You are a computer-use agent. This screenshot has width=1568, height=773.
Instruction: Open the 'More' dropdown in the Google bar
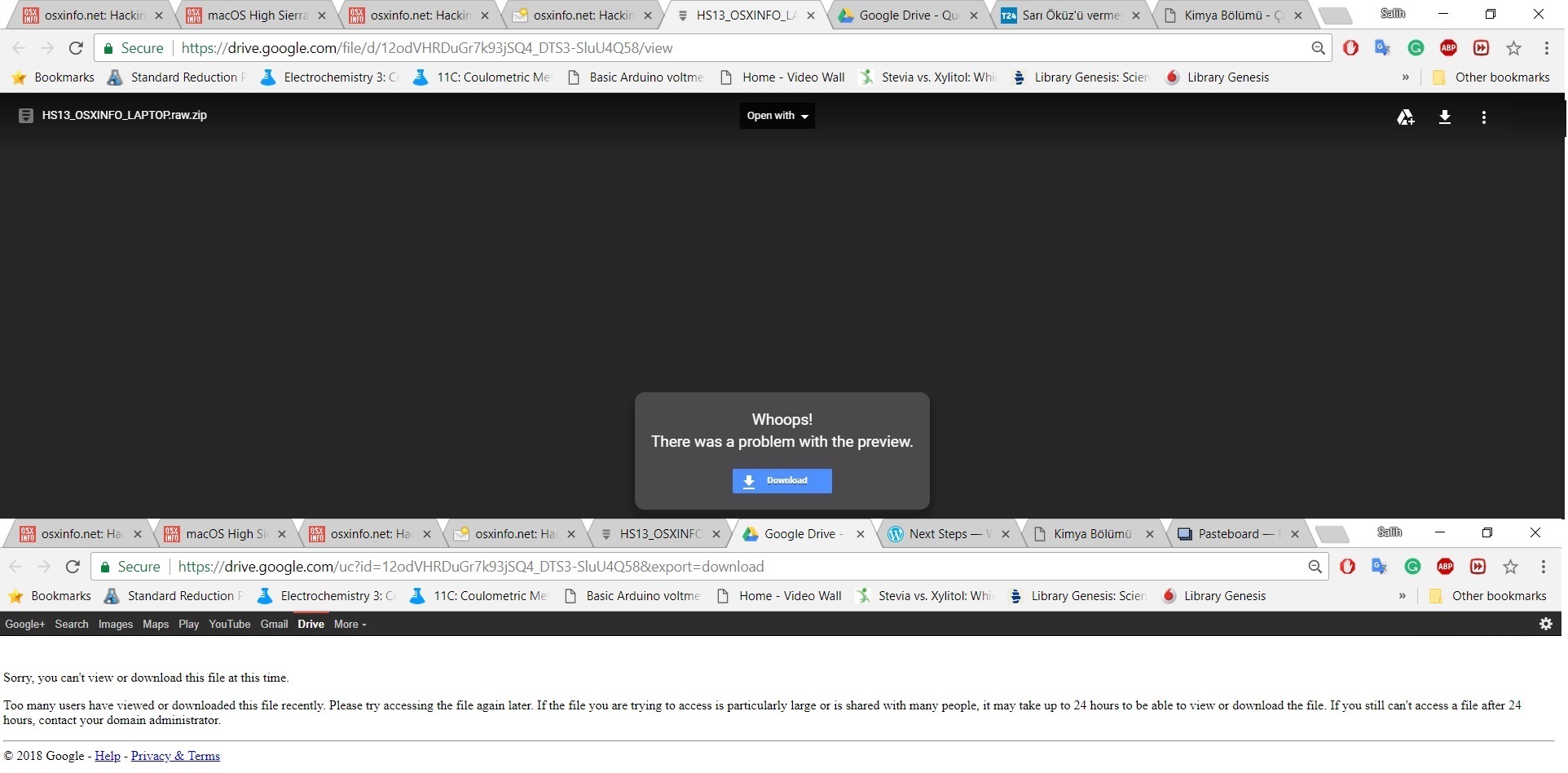(x=349, y=624)
